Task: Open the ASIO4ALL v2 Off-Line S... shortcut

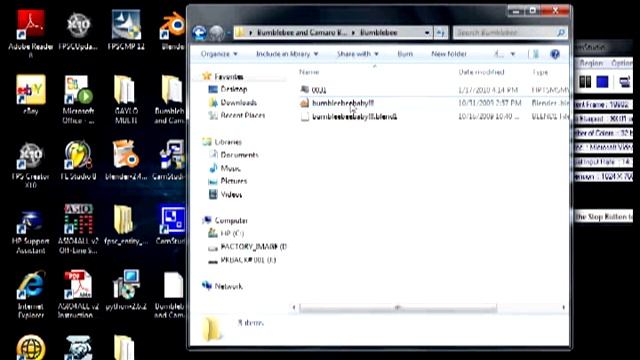Action: tap(78, 229)
